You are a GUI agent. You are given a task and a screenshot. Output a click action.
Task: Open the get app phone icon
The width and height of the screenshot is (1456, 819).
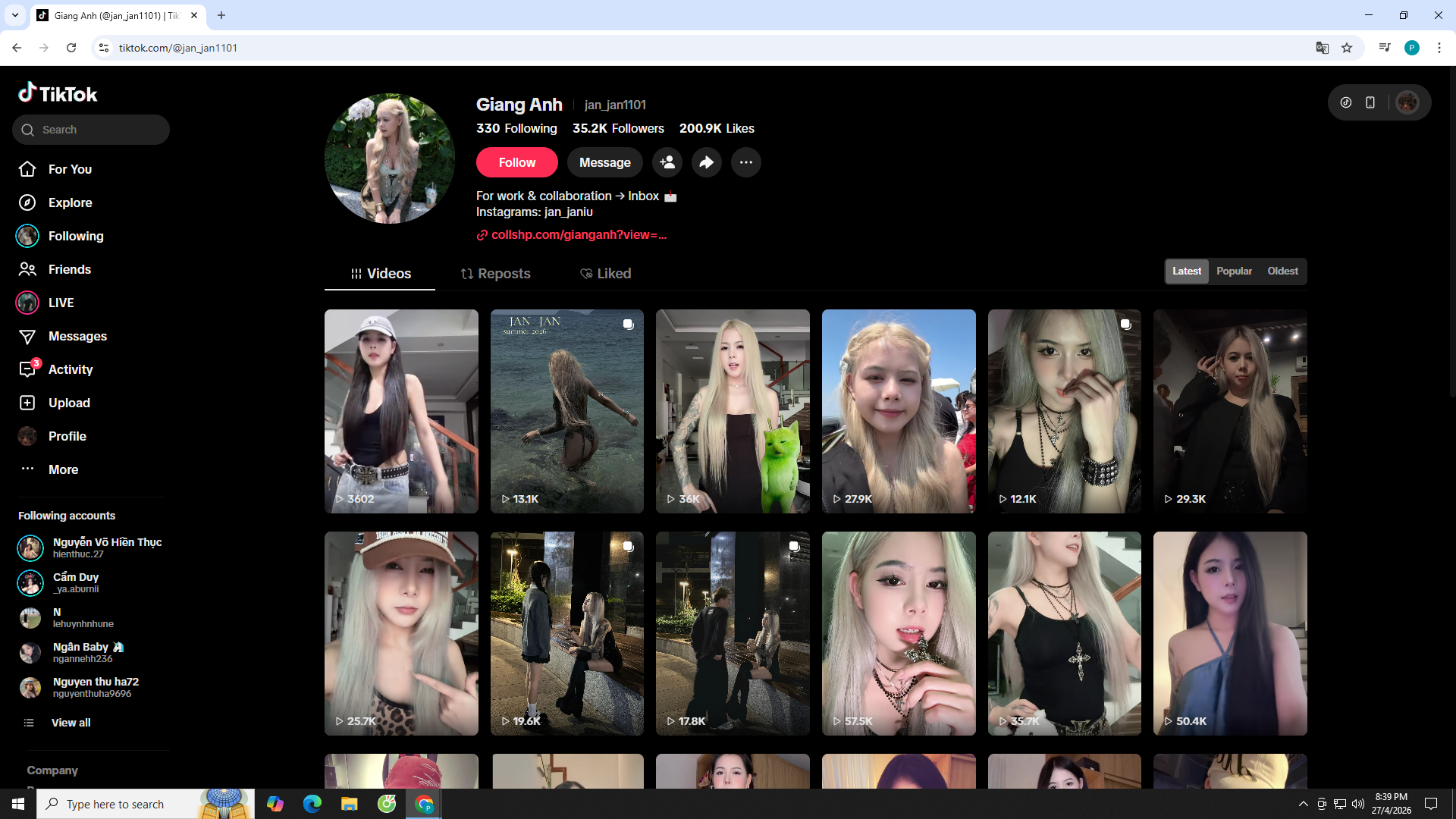point(1370,102)
